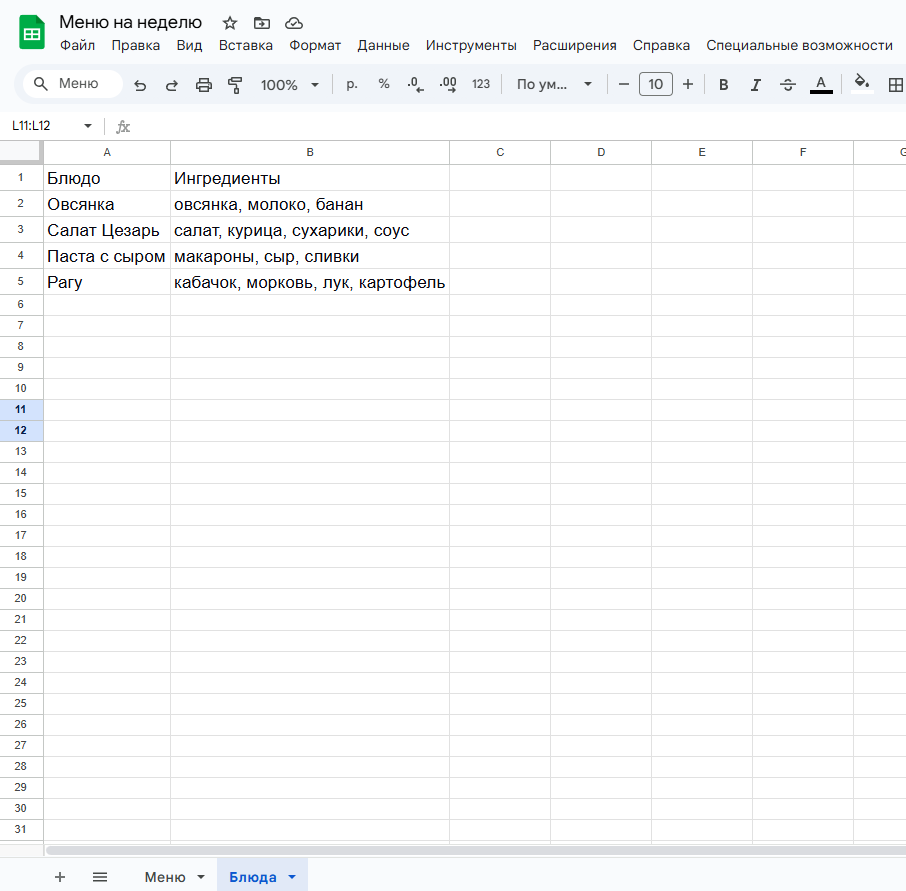The width and height of the screenshot is (906, 891).
Task: Open the Данные menu
Action: point(383,45)
